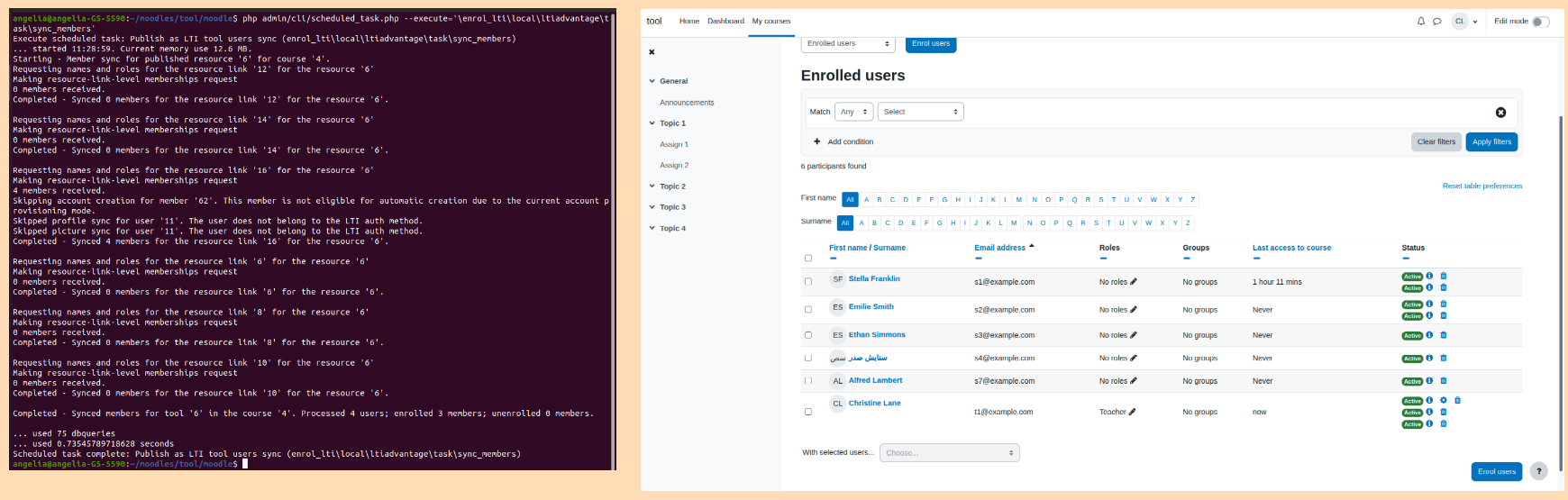The width and height of the screenshot is (1568, 500).
Task: Hide the Last access column
Action: (1256, 259)
